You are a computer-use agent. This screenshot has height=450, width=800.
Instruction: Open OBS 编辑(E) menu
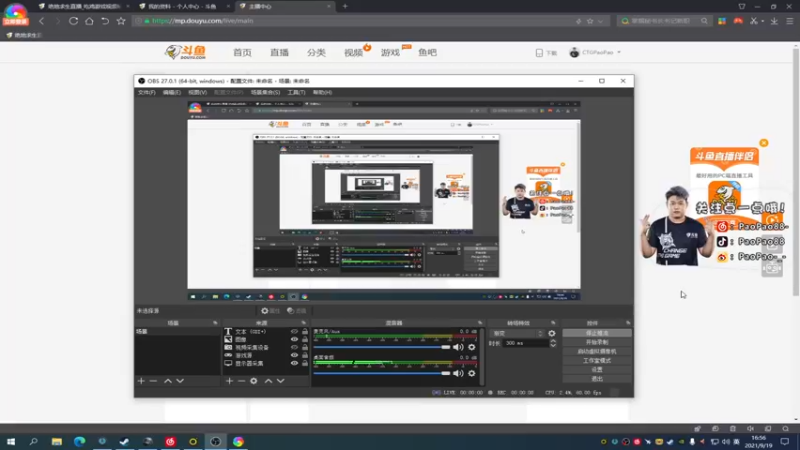click(x=171, y=92)
